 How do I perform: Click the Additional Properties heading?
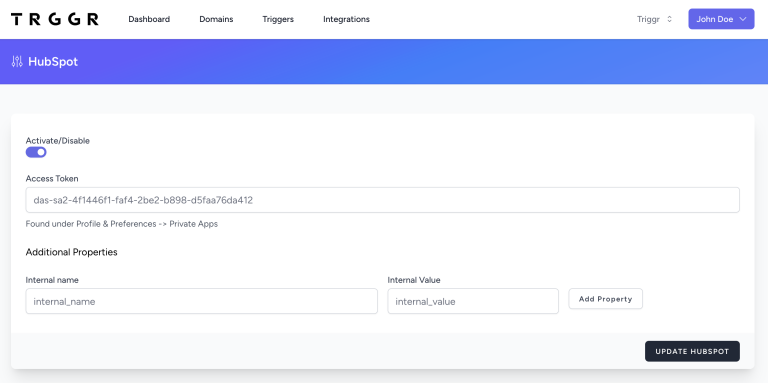72,252
